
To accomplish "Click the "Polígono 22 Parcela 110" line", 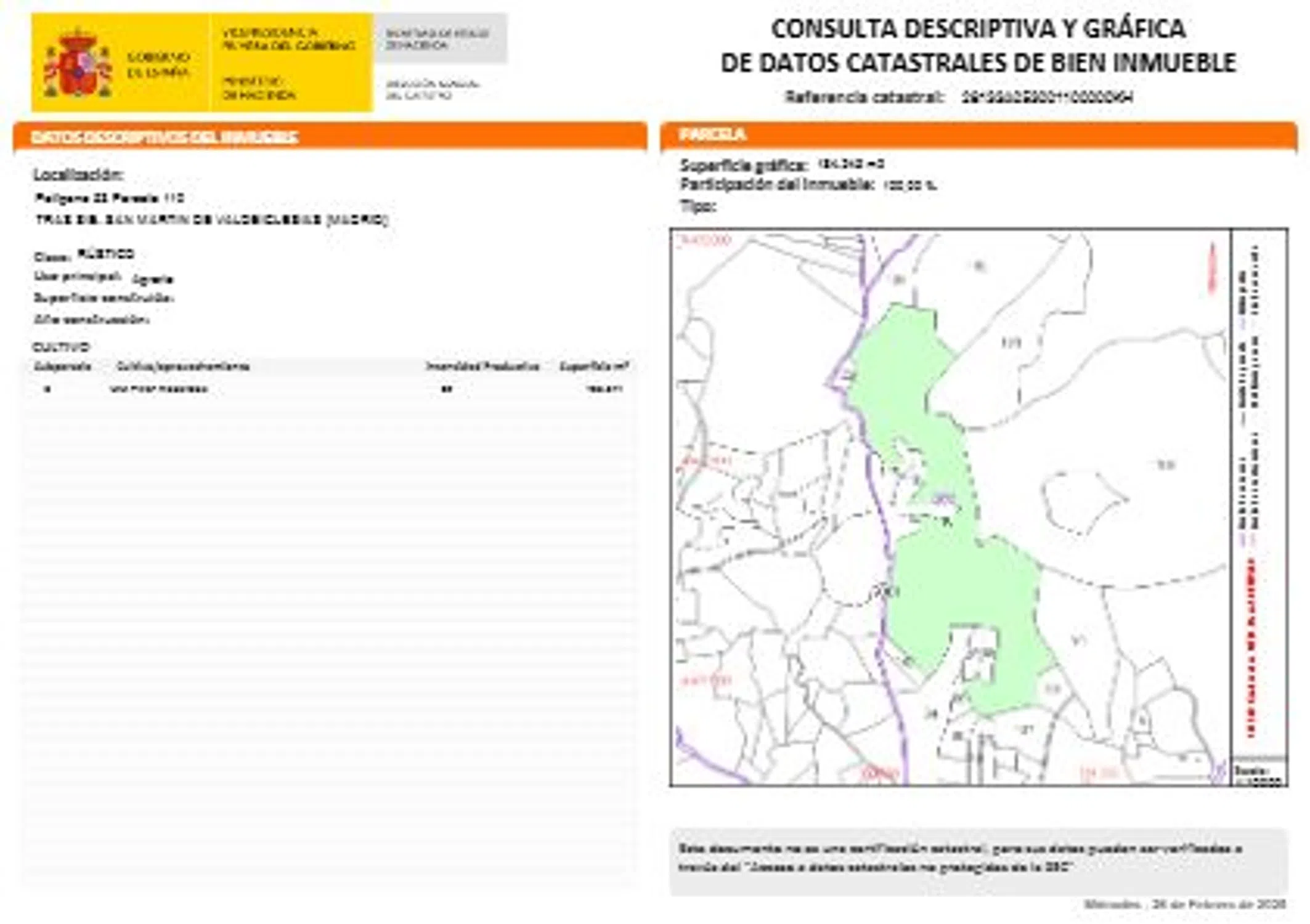I will [110, 198].
